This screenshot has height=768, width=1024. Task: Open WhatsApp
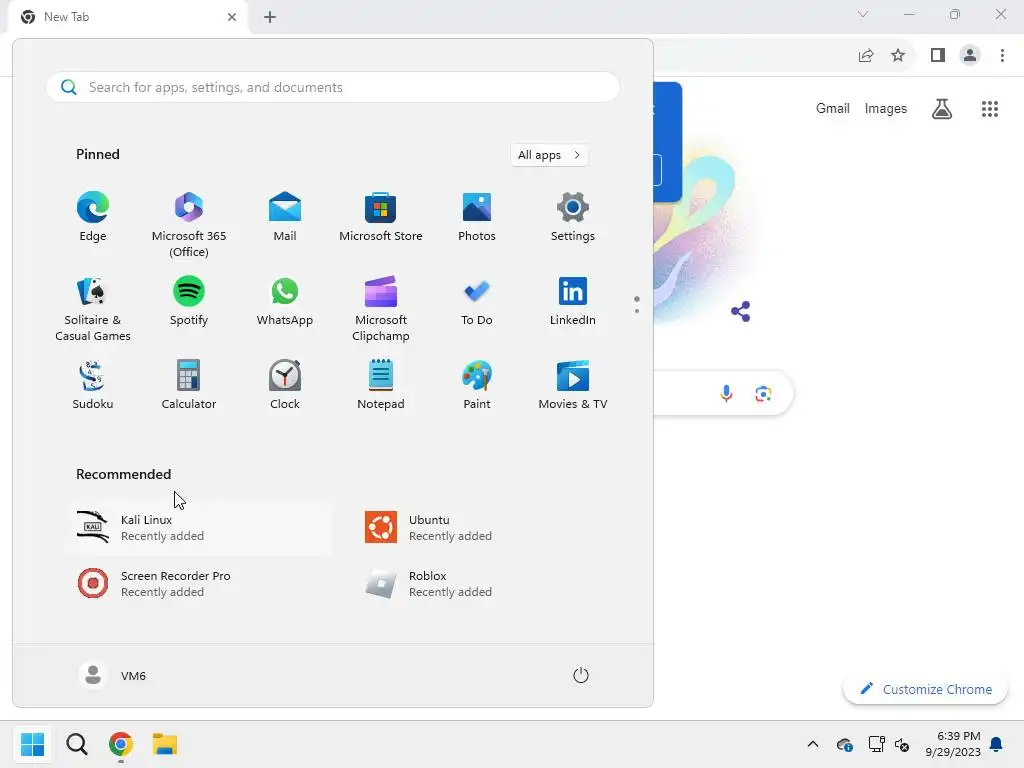285,301
